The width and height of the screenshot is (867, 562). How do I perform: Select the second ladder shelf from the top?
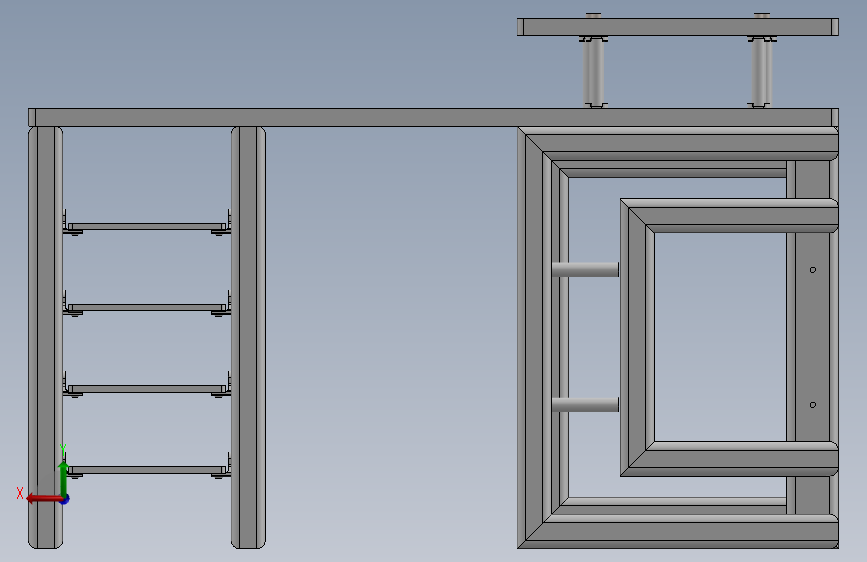147,308
